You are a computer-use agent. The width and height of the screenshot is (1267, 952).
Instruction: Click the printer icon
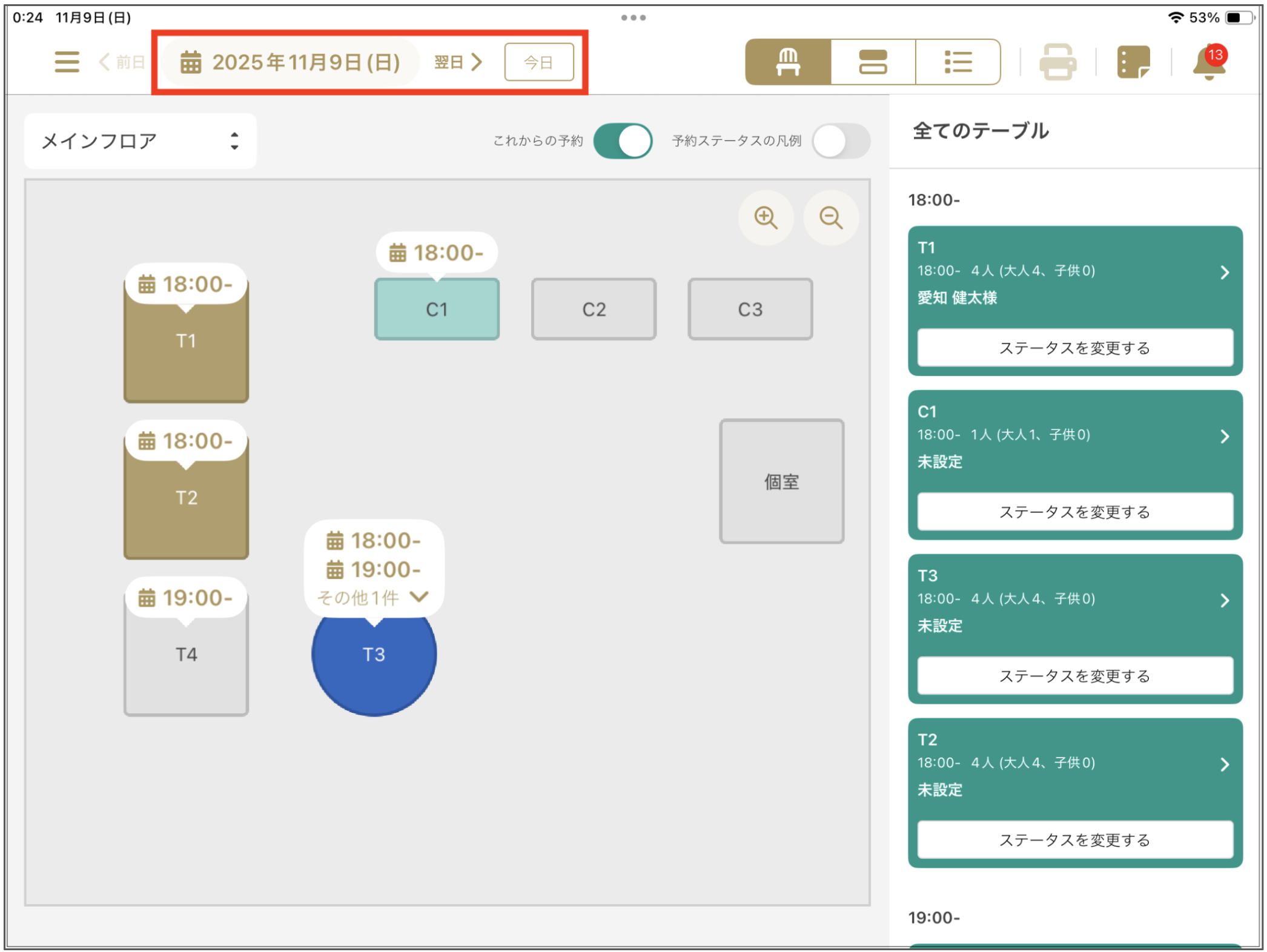pos(1057,62)
